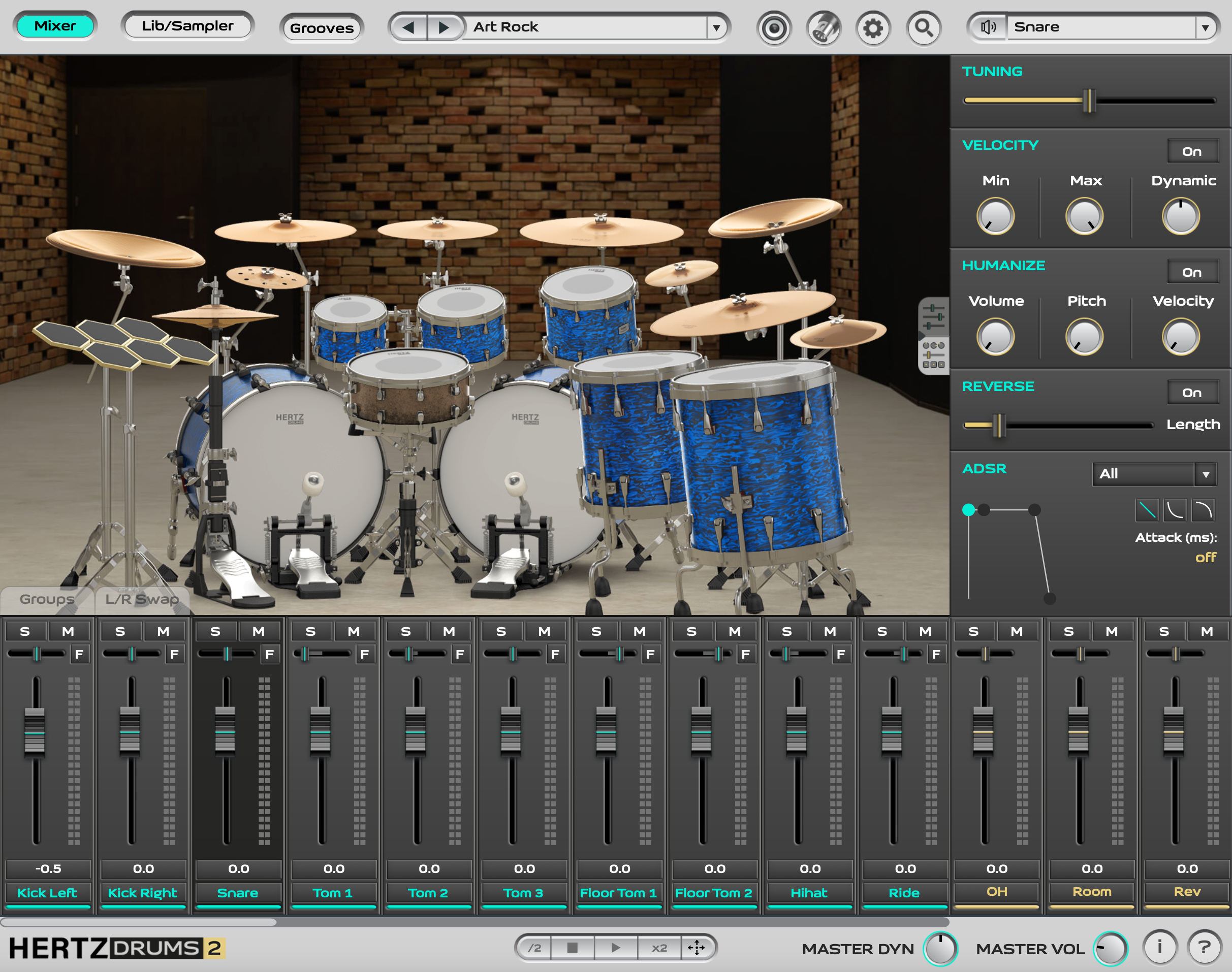The width and height of the screenshot is (1232, 972).
Task: Click the Tuning slider handle
Action: (1089, 101)
